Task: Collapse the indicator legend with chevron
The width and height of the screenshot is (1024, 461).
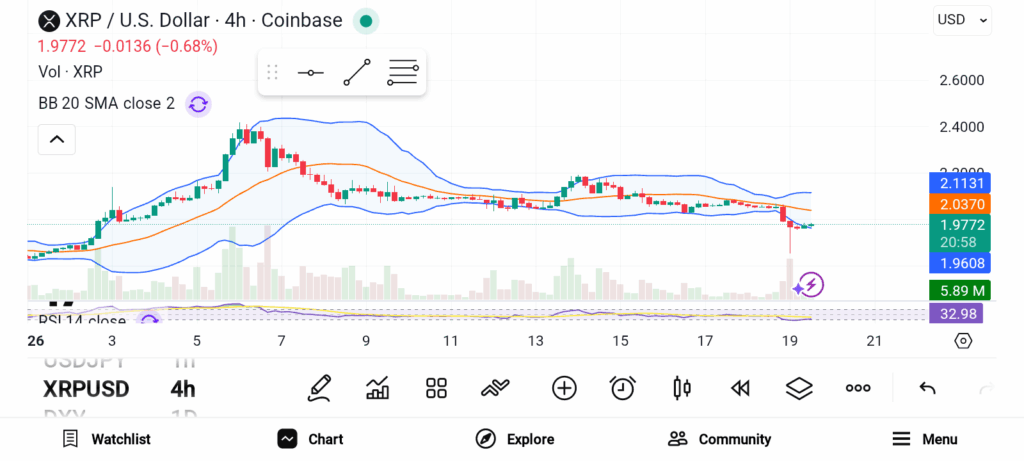Action: [57, 139]
